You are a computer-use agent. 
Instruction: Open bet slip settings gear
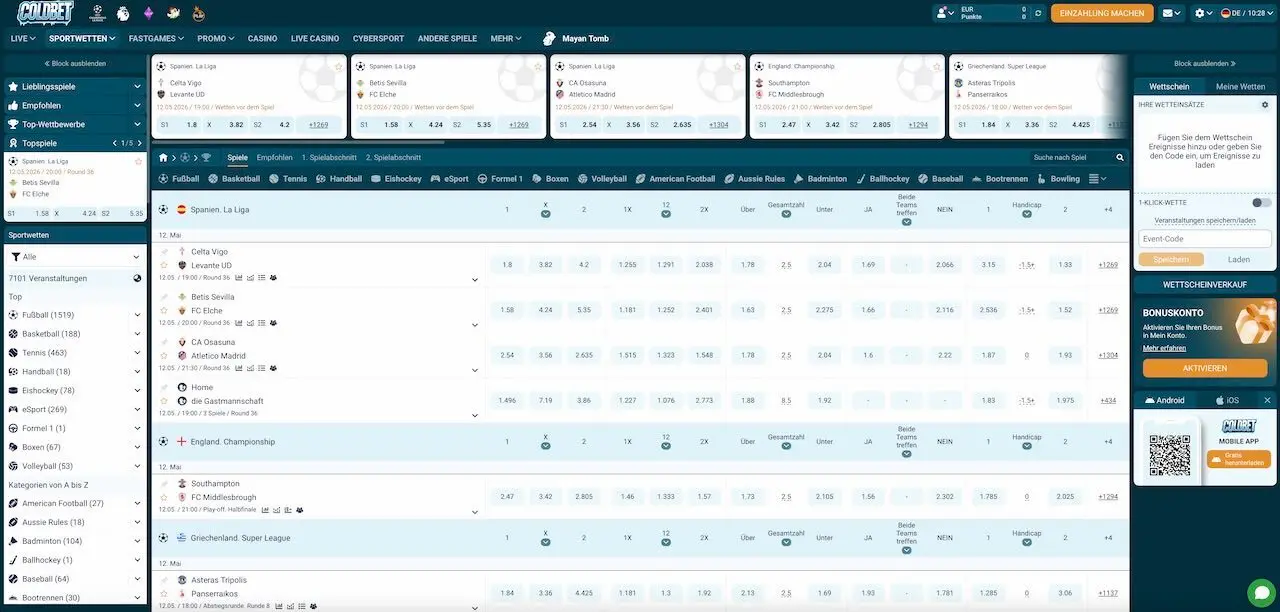(x=1265, y=105)
